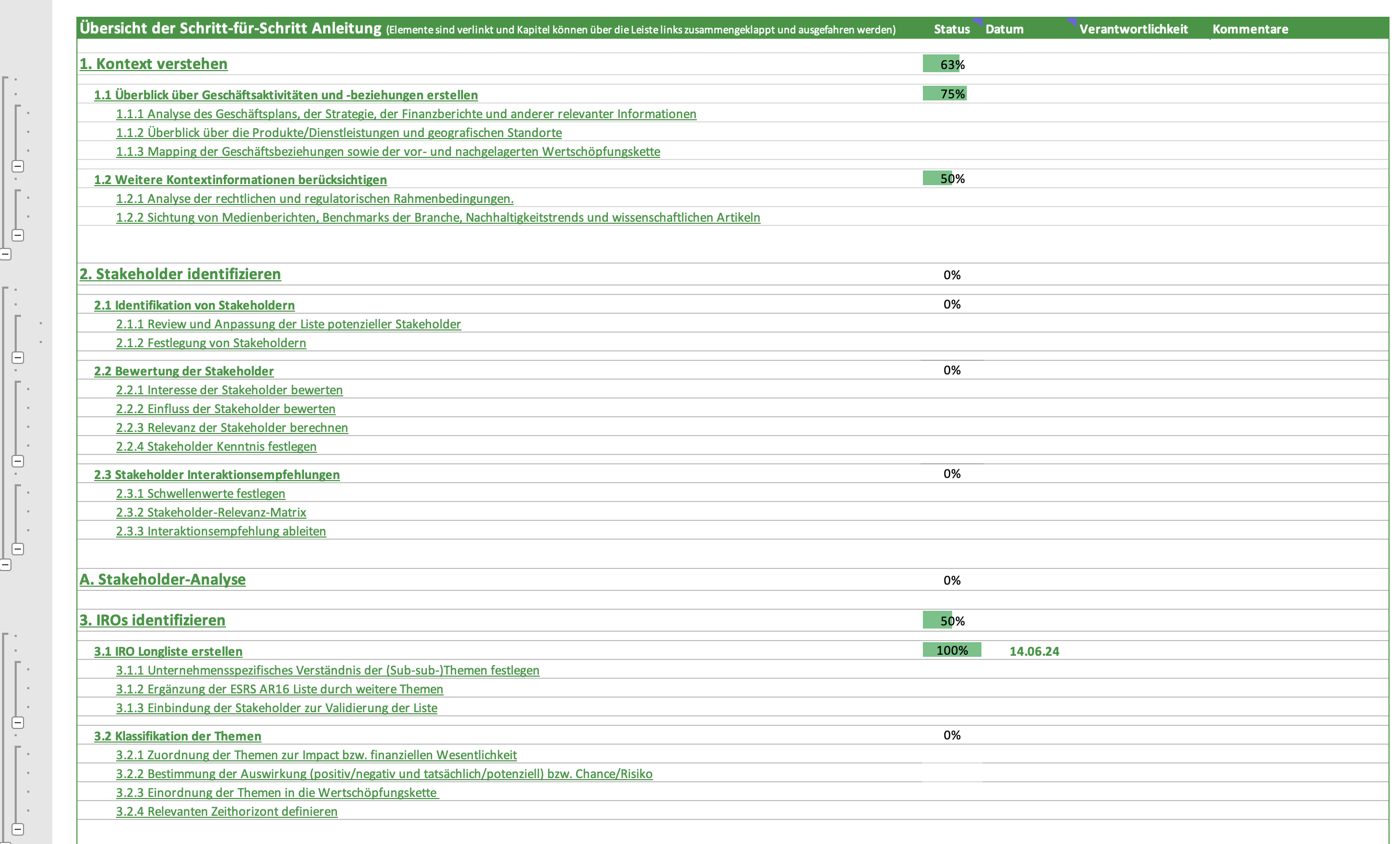Go to '1.1.3 Mapping der Geschäftsbeziehungen'
Screen dimensions: 1400x844
[x=388, y=151]
